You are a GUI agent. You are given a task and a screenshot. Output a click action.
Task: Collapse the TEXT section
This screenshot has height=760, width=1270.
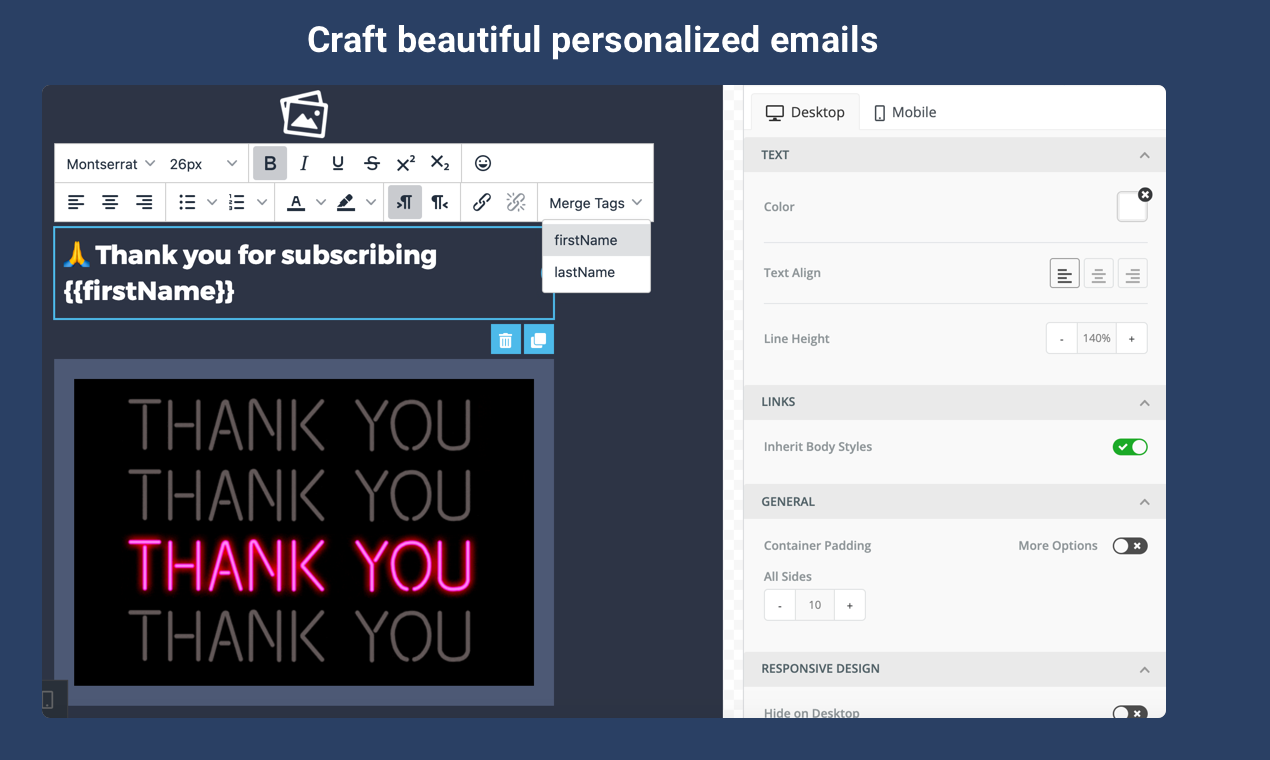click(1145, 155)
